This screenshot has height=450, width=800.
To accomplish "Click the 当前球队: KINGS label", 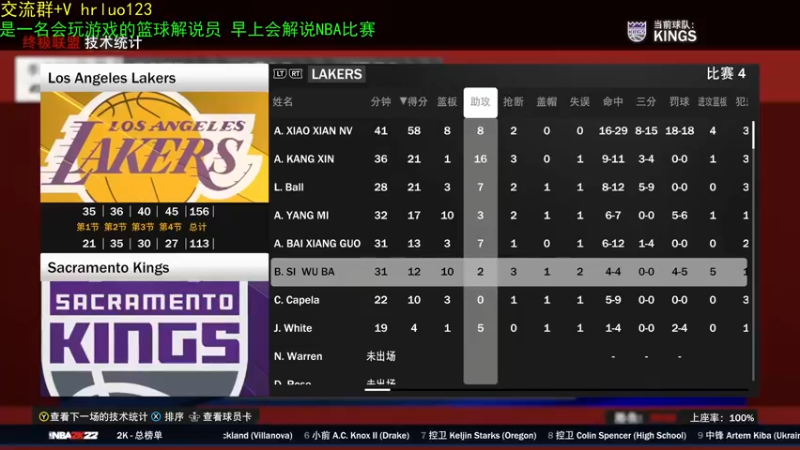I will point(674,32).
